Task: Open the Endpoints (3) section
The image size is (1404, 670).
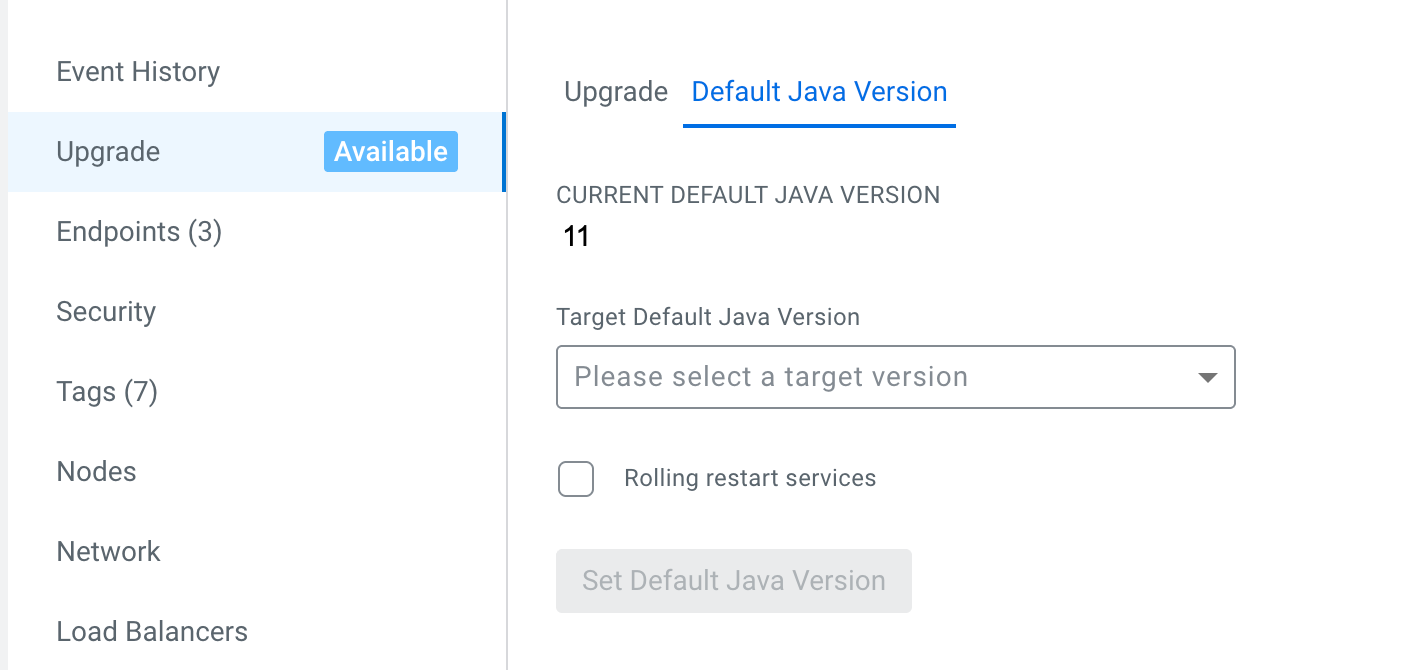Action: point(139,232)
